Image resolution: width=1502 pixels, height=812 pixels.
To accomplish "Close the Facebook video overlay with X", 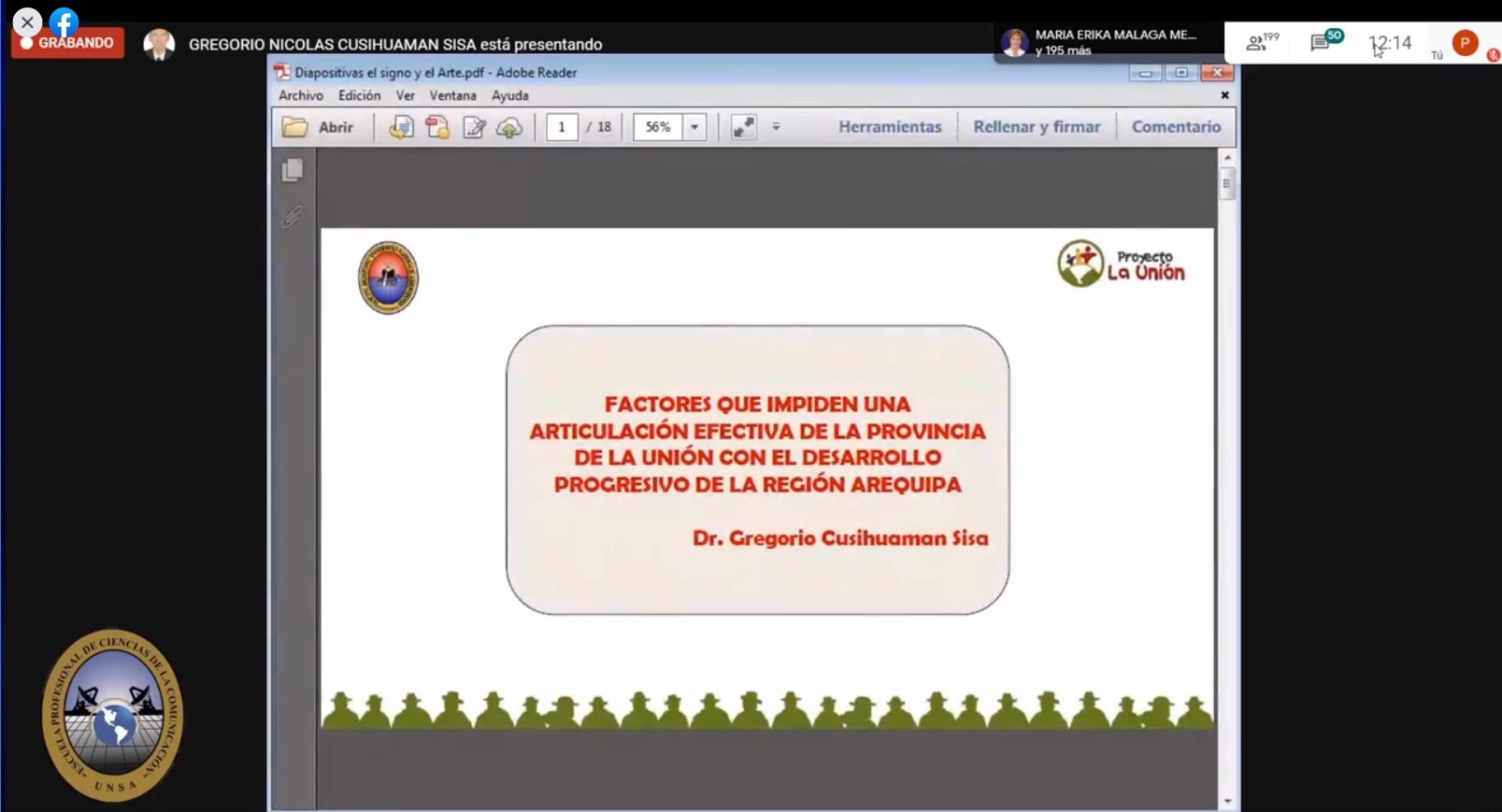I will (27, 21).
